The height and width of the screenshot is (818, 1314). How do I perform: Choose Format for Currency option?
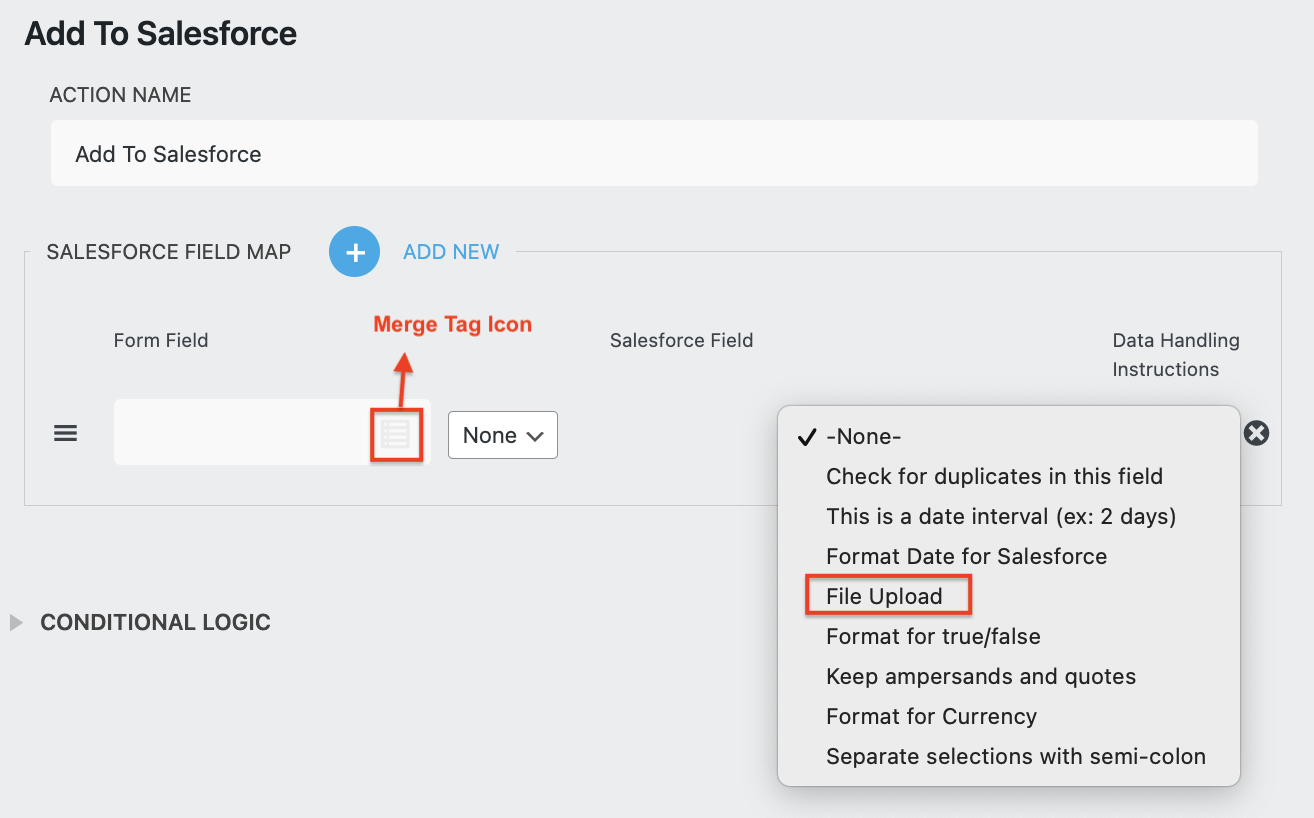click(931, 716)
